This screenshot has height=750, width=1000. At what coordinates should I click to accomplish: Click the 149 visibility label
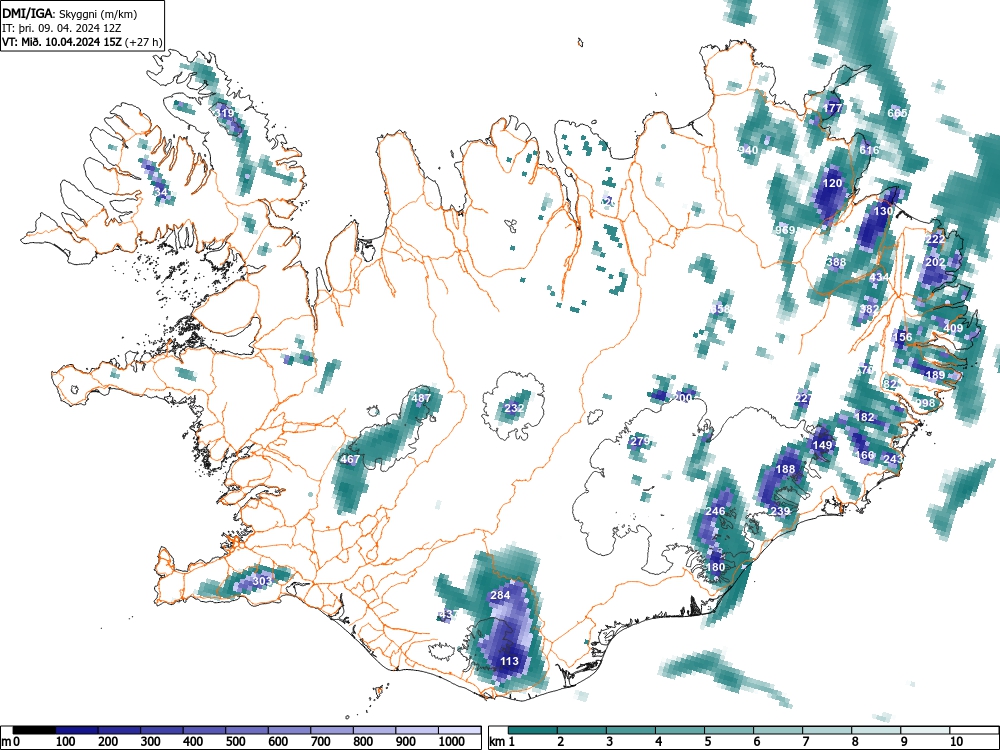point(822,445)
